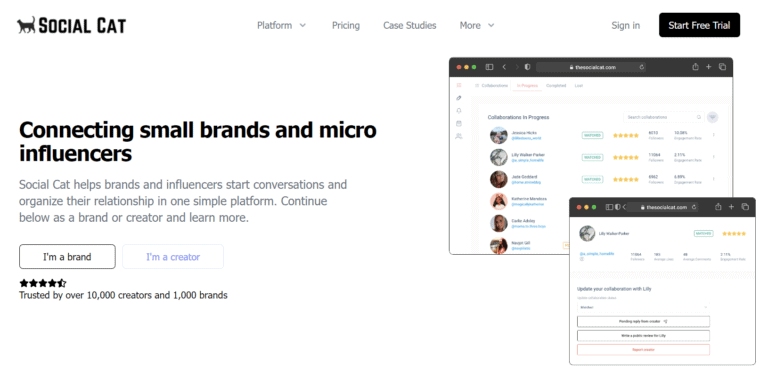This screenshot has width=768, height=379.
Task: Select the Completed tab in the mockup
Action: [x=556, y=86]
